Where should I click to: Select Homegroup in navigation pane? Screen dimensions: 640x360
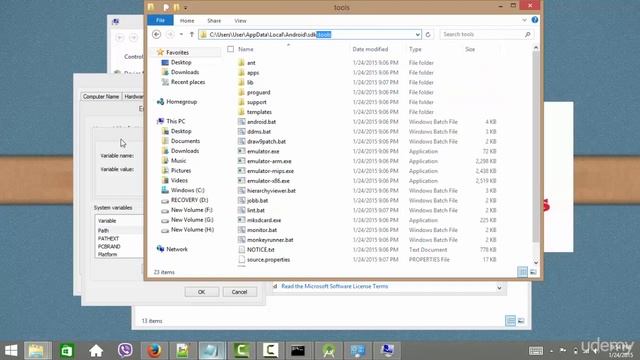pos(182,102)
